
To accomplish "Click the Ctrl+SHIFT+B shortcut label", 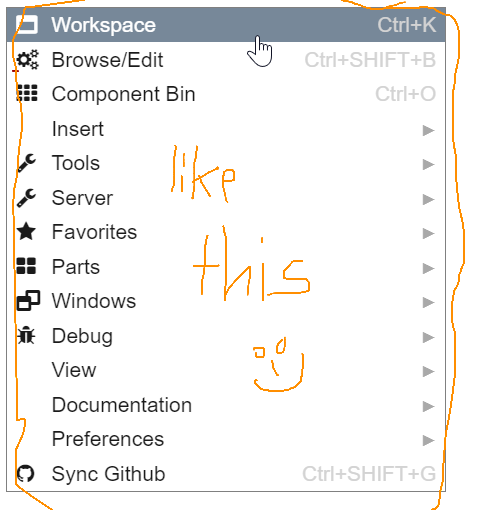I will pyautogui.click(x=370, y=60).
